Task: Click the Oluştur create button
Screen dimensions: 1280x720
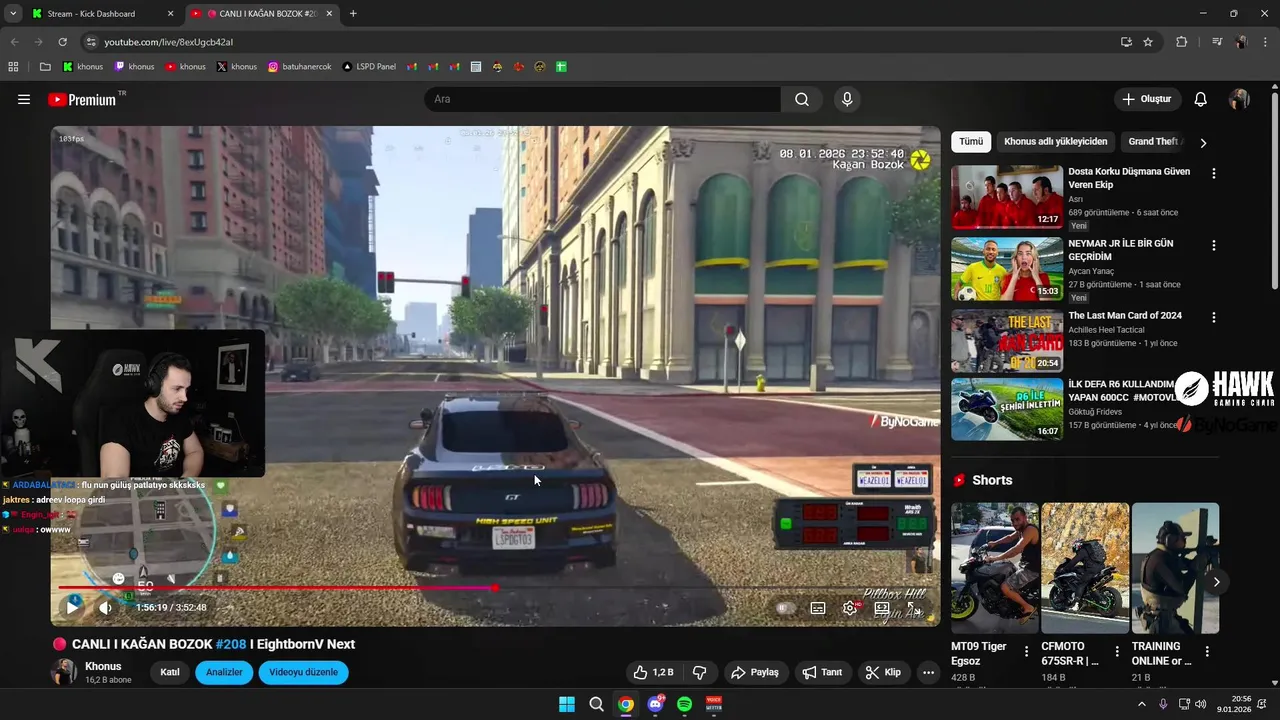Action: coord(1147,99)
